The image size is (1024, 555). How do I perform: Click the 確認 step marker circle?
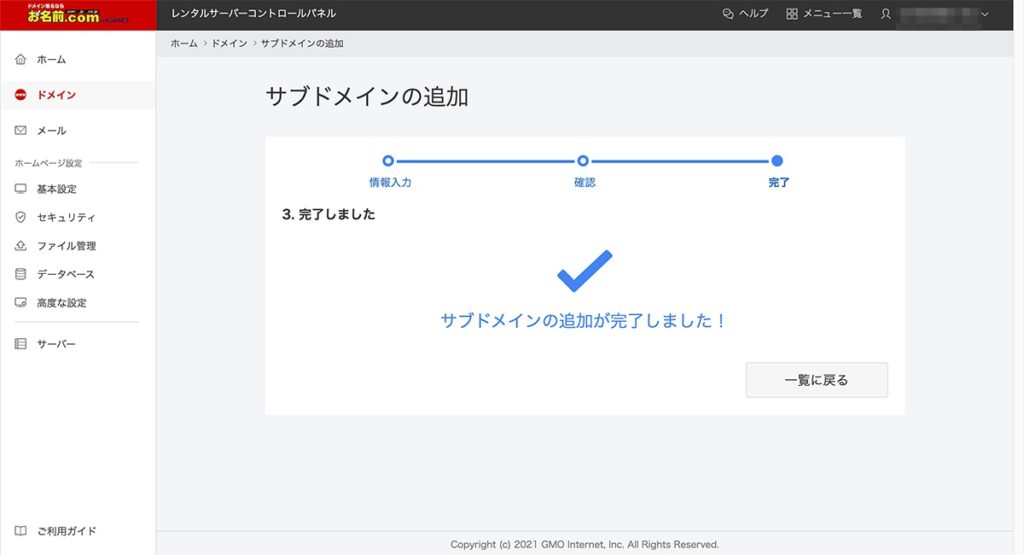pos(583,160)
